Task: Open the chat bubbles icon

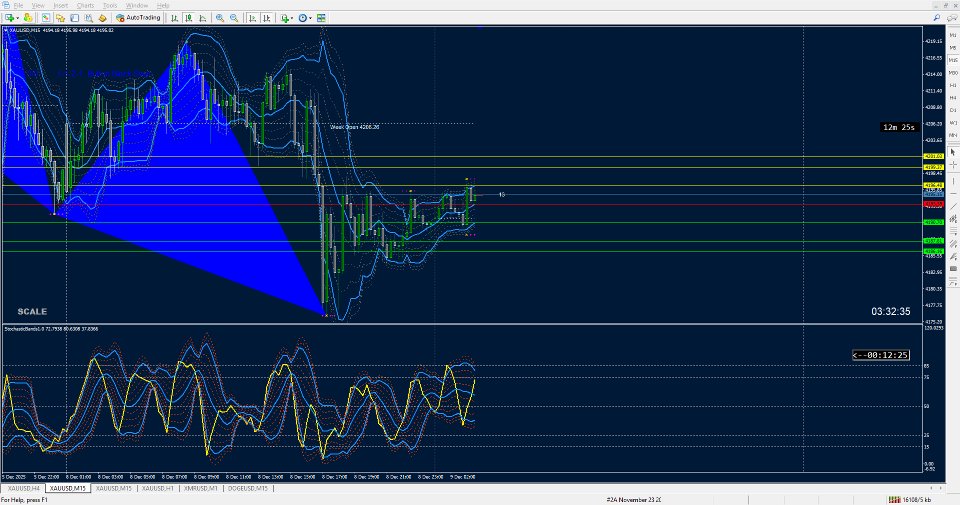Action: (x=952, y=18)
